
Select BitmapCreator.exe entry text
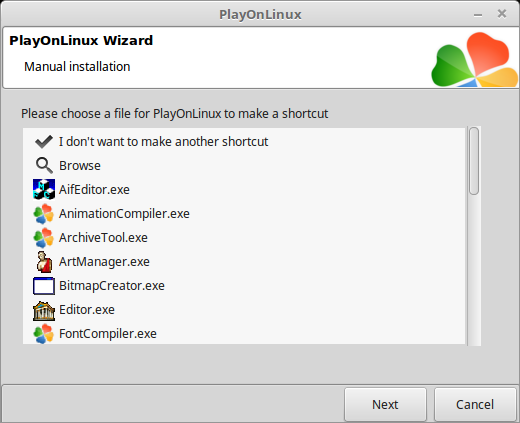click(112, 286)
